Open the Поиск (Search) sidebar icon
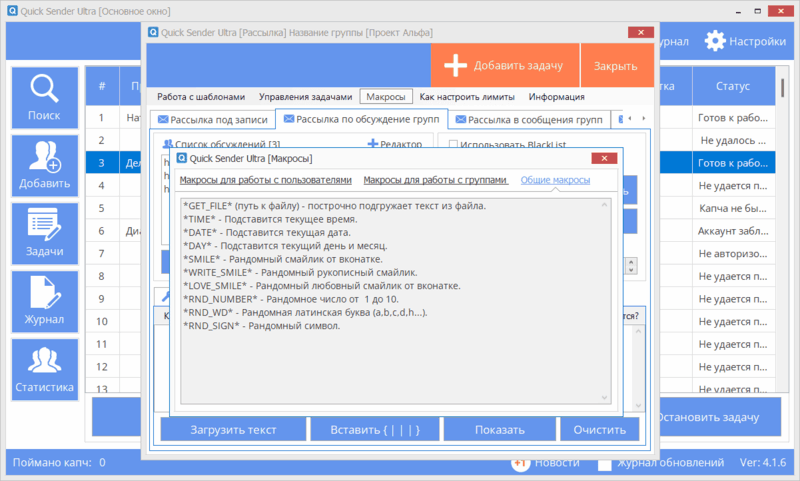The width and height of the screenshot is (800, 481). point(44,98)
